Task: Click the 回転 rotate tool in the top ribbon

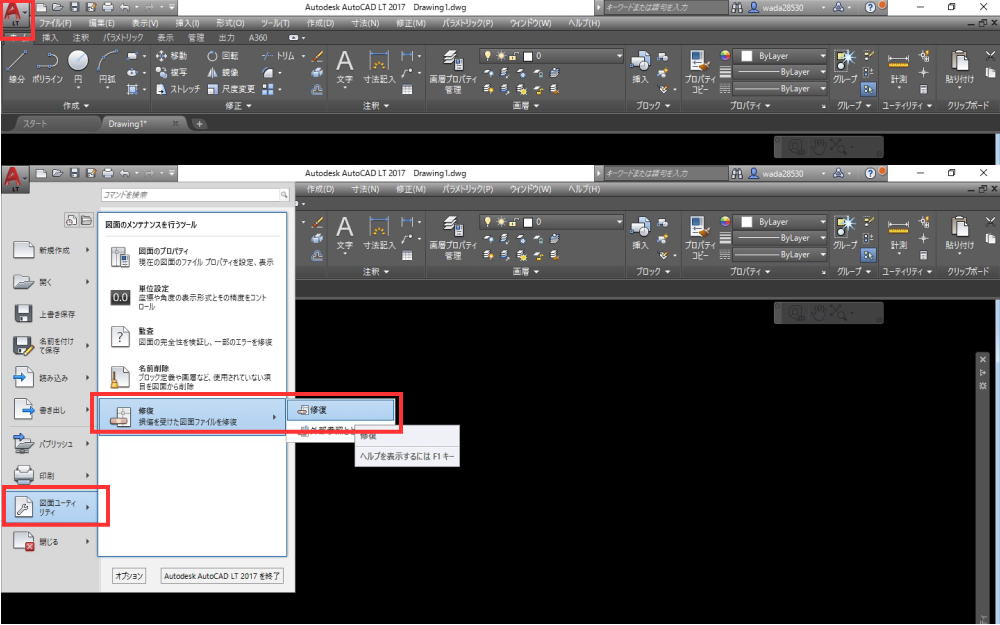Action: coord(223,55)
